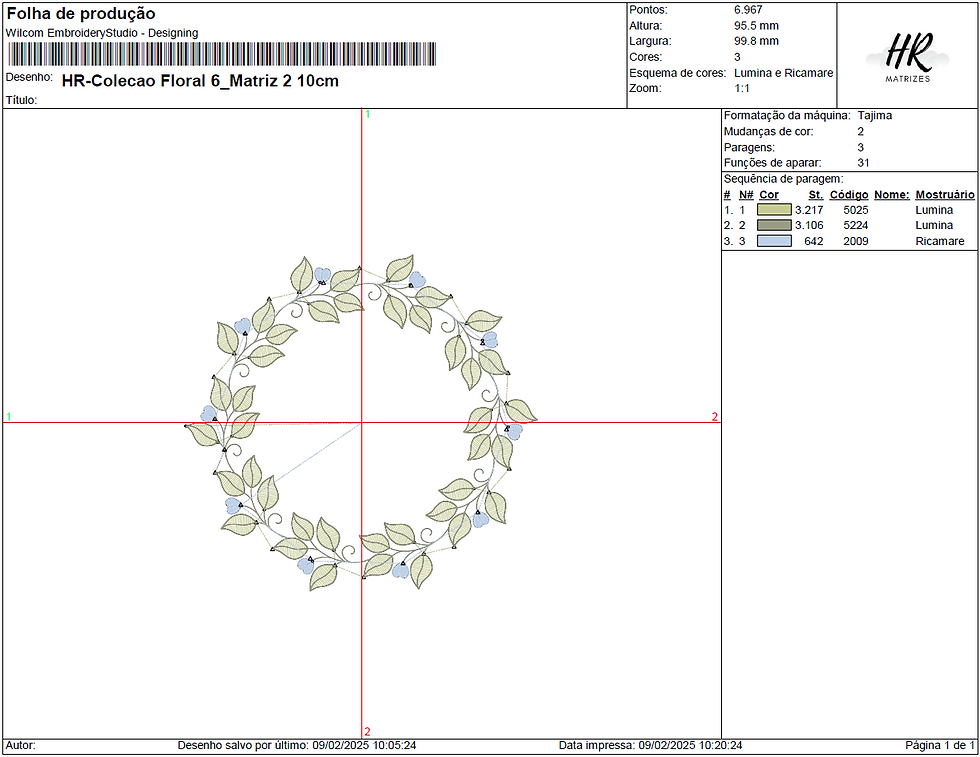Click machine format value 'Tajima'
The image size is (980, 757).
coord(875,116)
